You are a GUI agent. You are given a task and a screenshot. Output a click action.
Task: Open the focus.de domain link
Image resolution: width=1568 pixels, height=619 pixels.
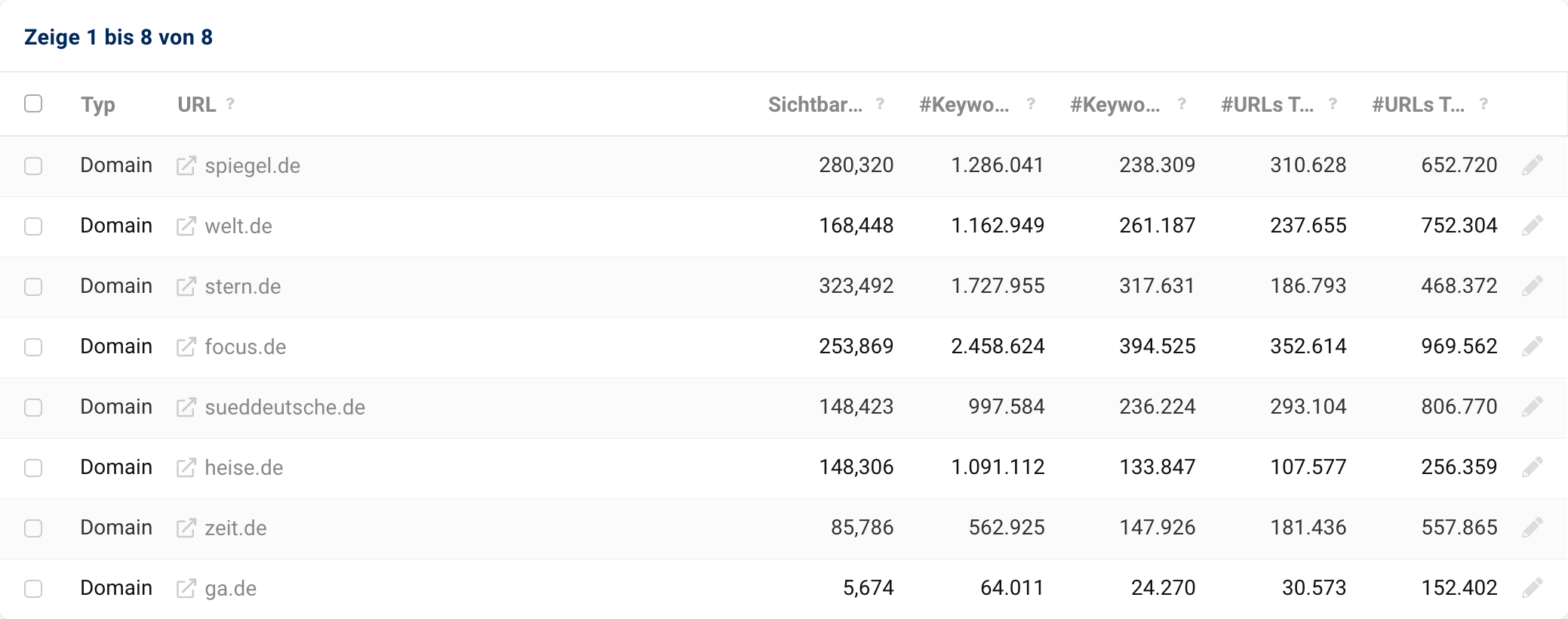click(245, 347)
